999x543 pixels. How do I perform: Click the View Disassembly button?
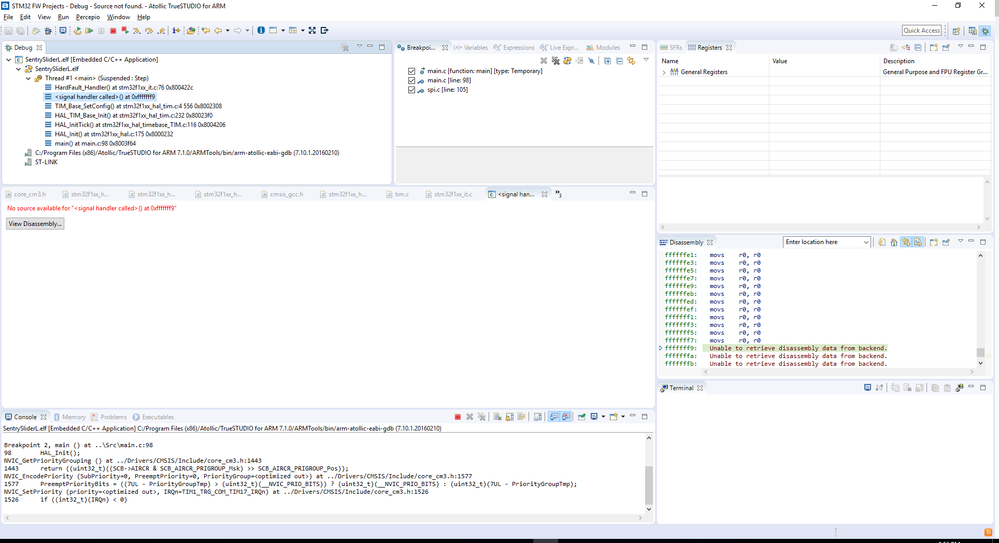click(x=35, y=224)
